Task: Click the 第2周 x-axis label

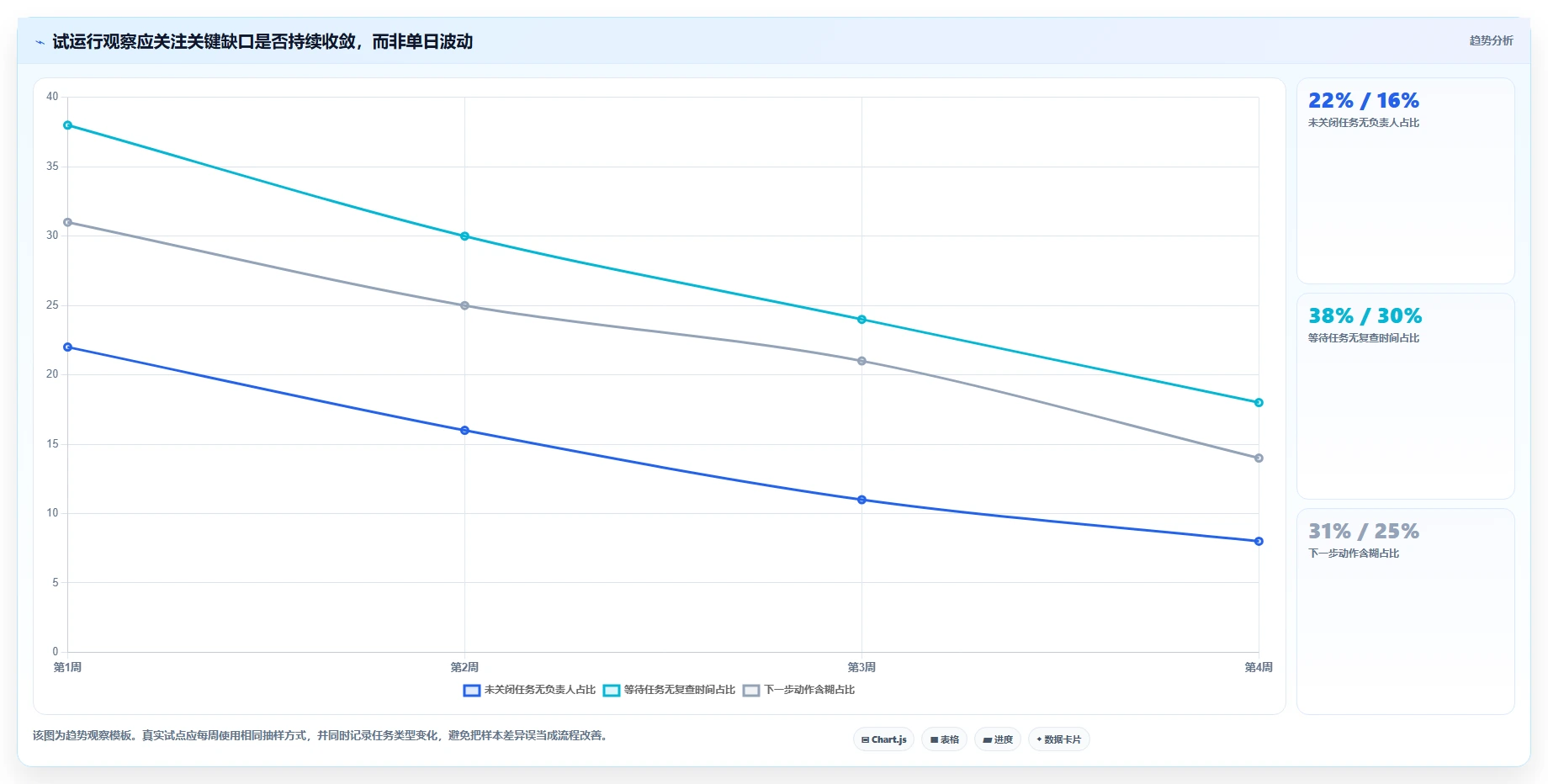Action: click(x=464, y=667)
